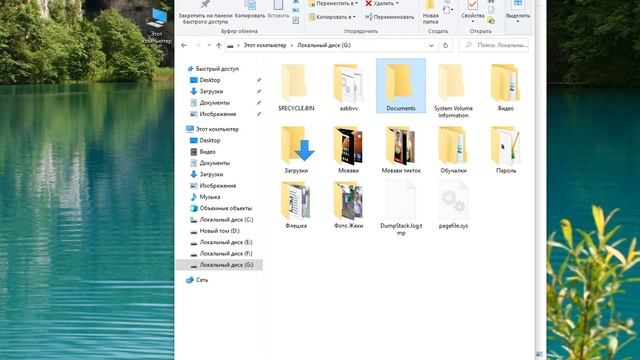Viewport: 640px width, 360px height.
Task: Click the Вставить ribbon button
Action: pyautogui.click(x=278, y=10)
